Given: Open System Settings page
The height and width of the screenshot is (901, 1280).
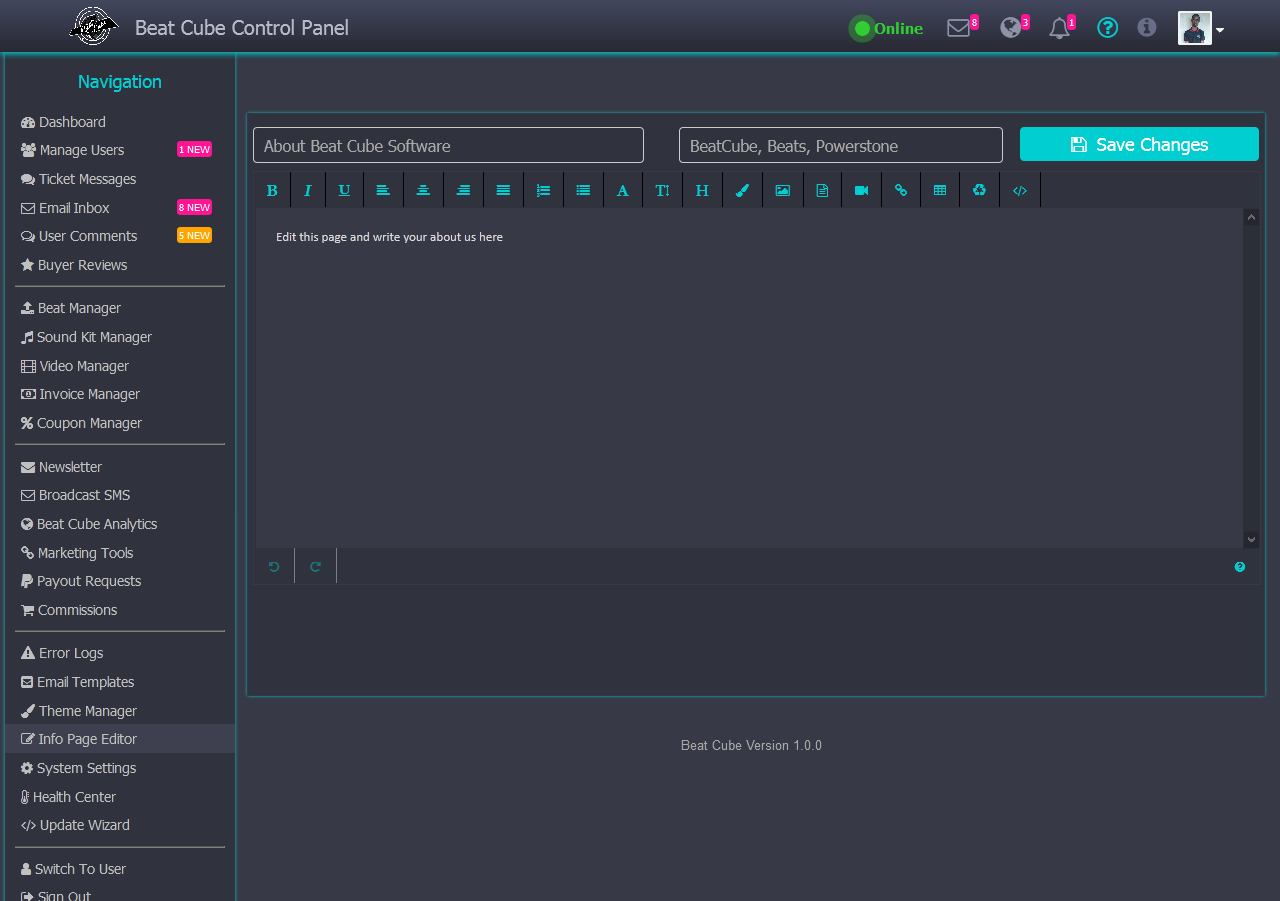Looking at the screenshot, I should click(x=78, y=768).
